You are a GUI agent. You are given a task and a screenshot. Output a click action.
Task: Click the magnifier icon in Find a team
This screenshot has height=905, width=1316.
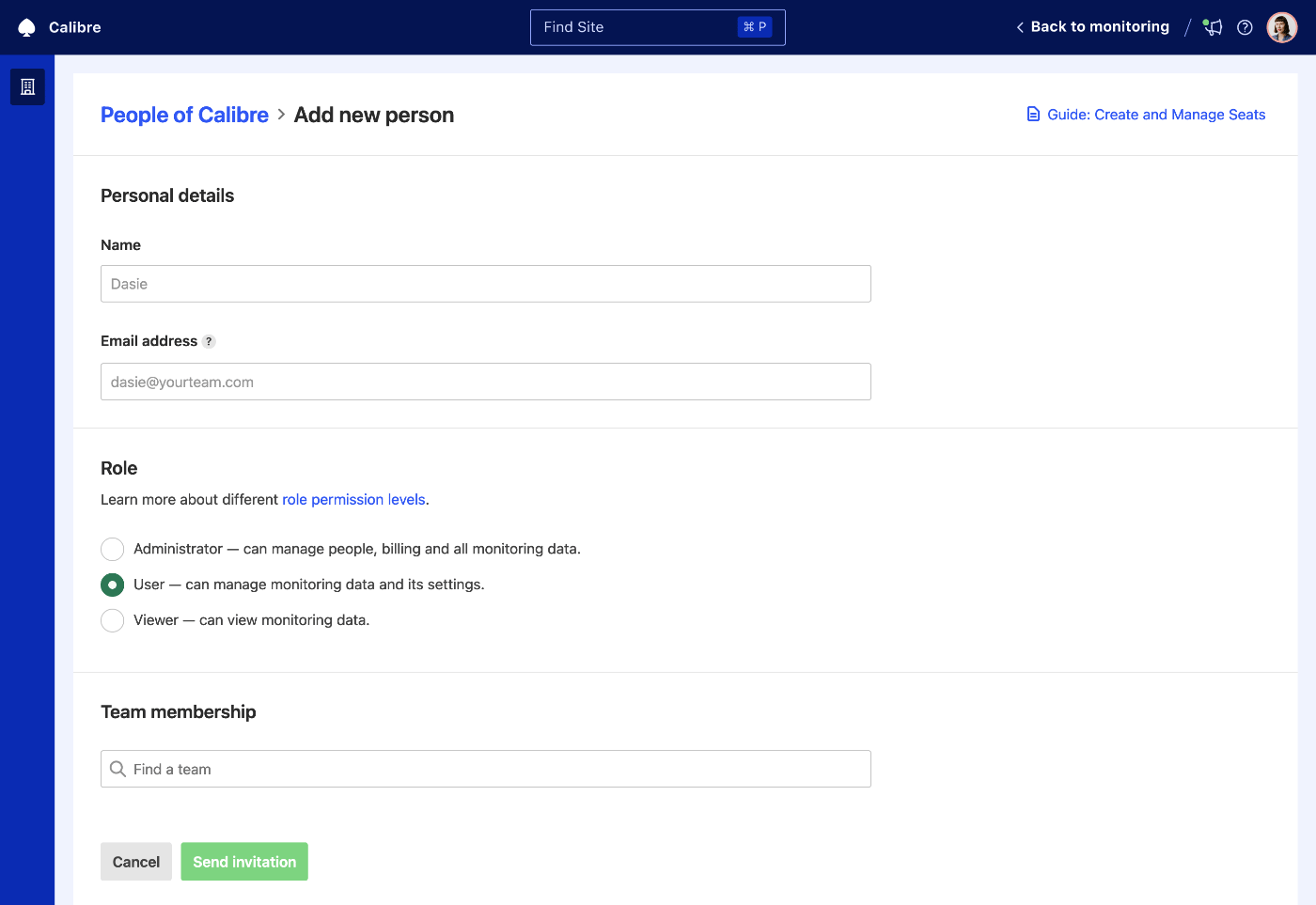point(117,769)
